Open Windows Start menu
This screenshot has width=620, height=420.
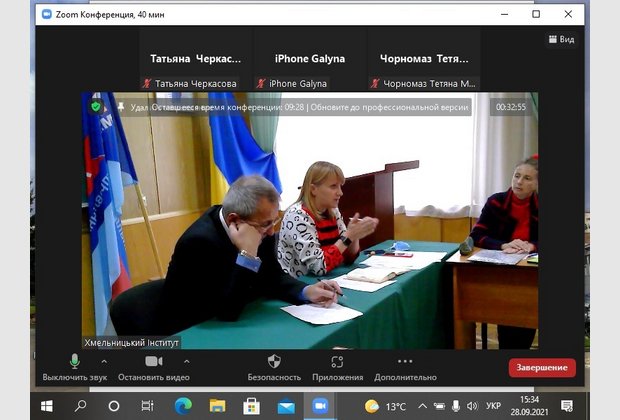[46, 406]
